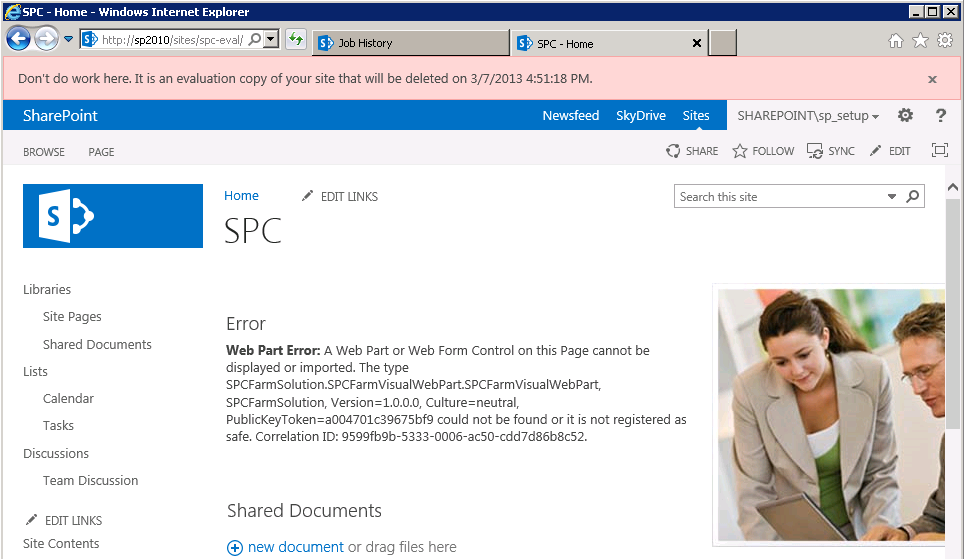Open the Discussions quick launch heading
This screenshot has height=559, width=964.
56,453
